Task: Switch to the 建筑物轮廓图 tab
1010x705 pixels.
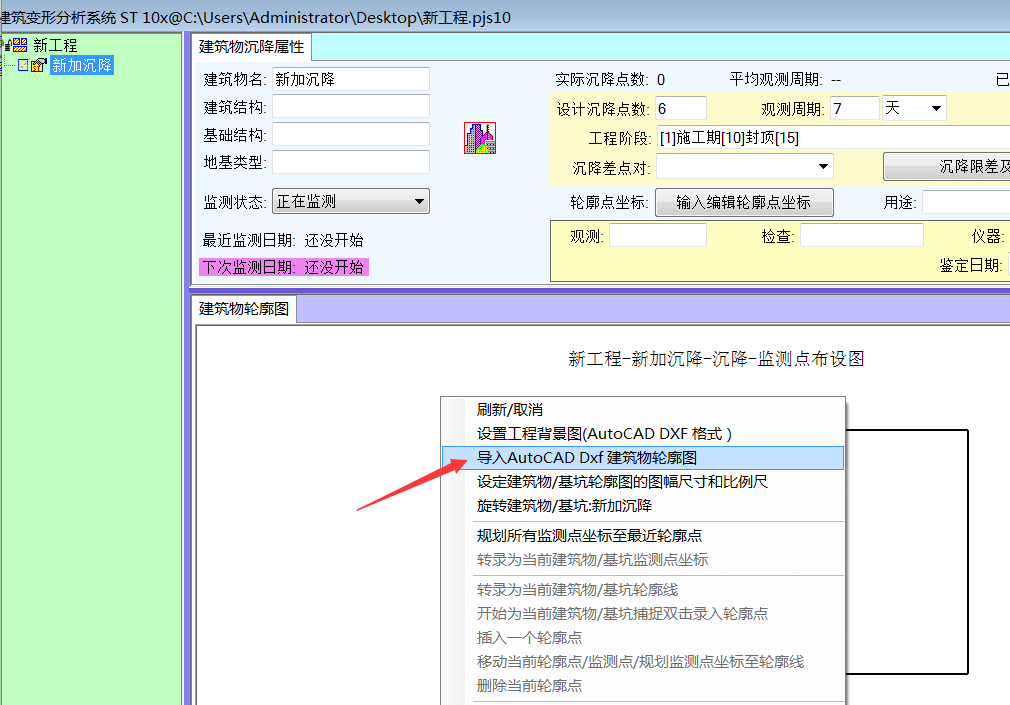Action: 244,309
